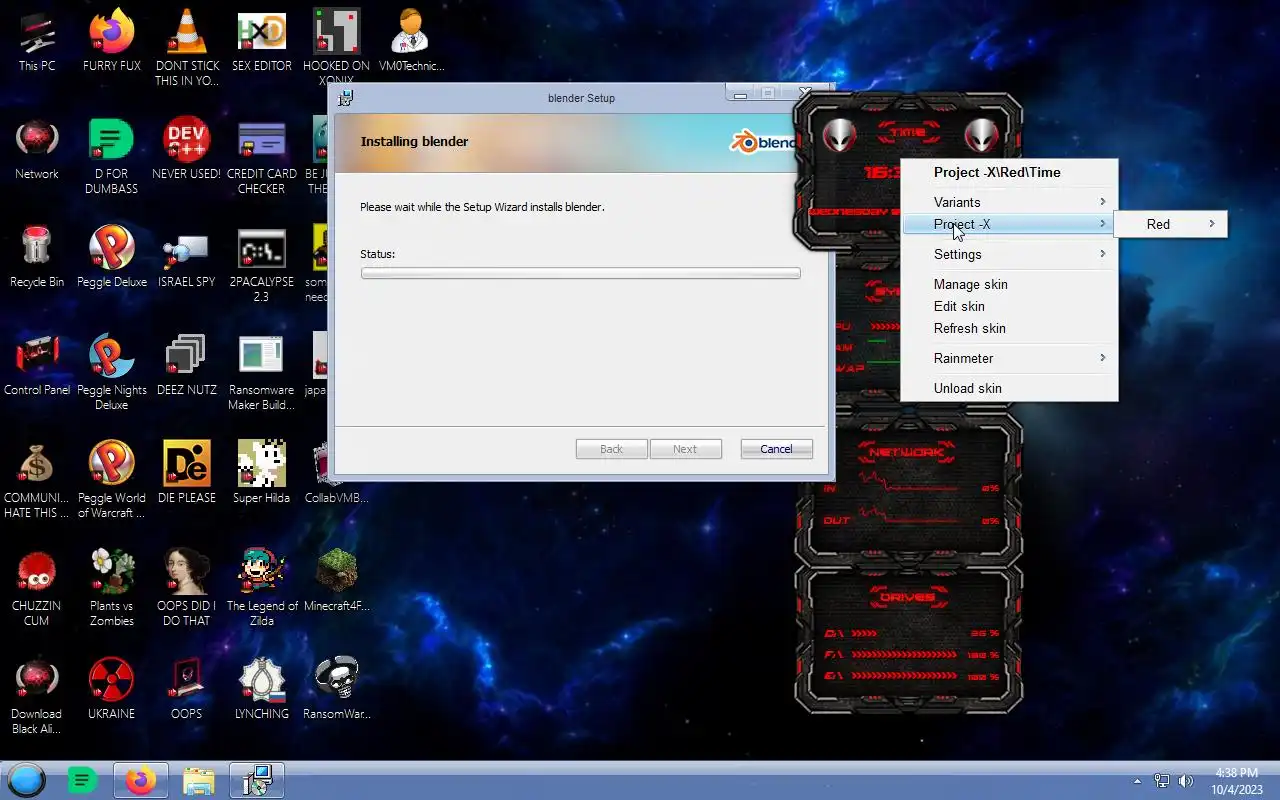The height and width of the screenshot is (800, 1280).
Task: Open the Peggle World of Warcraft shortcut
Action: 112,479
